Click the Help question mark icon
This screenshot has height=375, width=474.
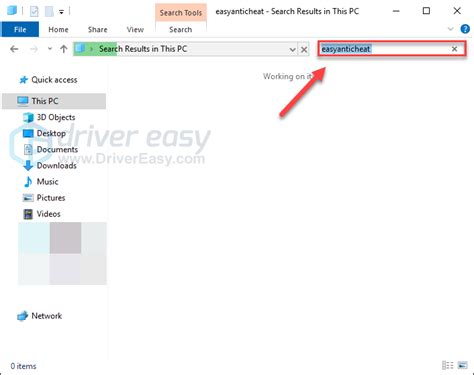465,29
